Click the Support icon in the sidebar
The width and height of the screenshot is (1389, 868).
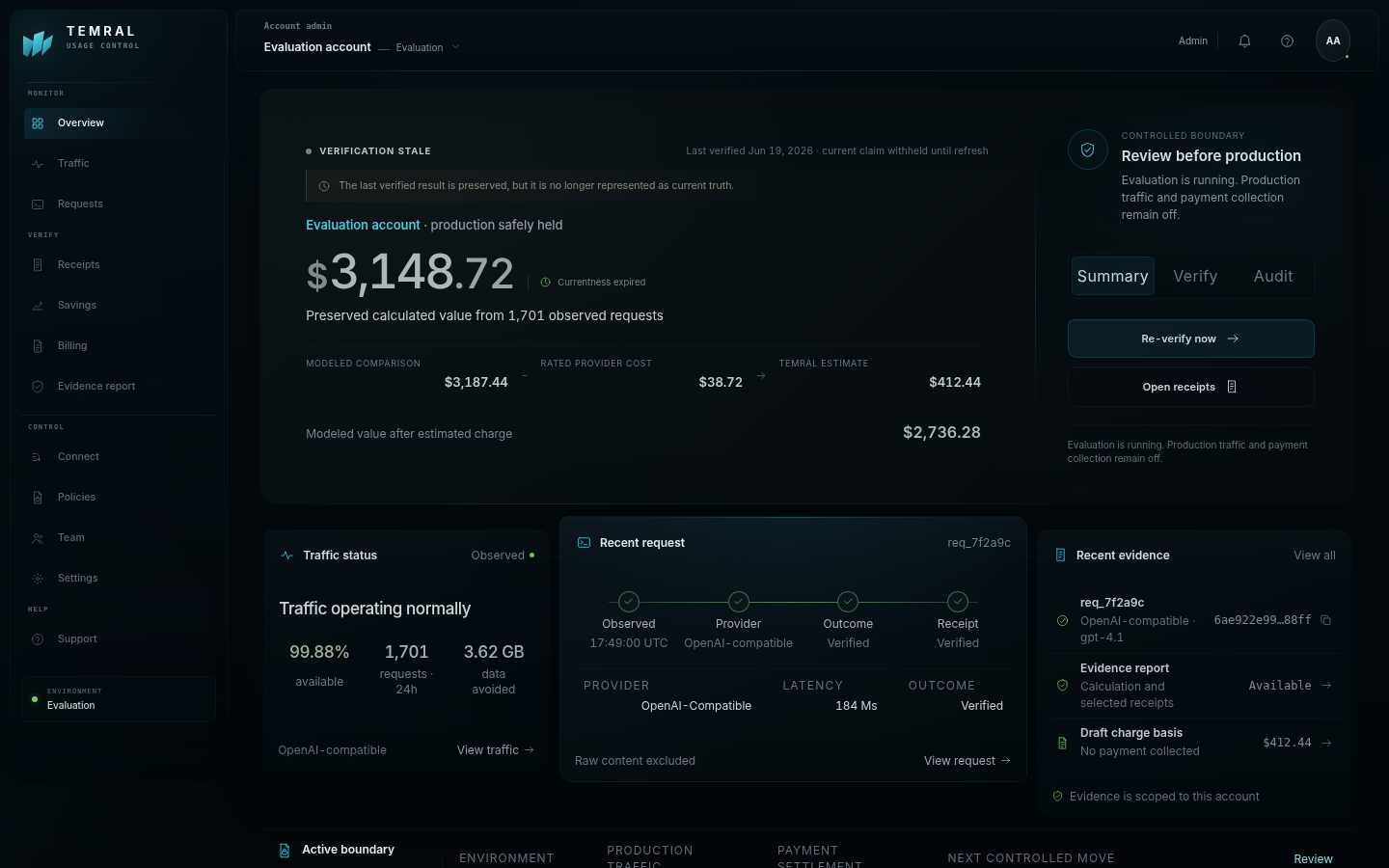38,639
